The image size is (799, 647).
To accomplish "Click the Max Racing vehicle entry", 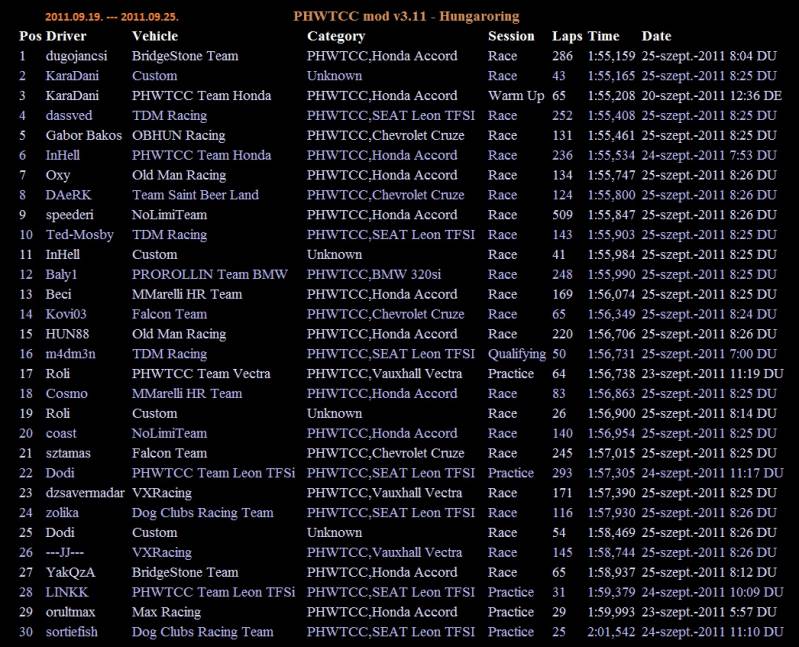I will pyautogui.click(x=166, y=612).
